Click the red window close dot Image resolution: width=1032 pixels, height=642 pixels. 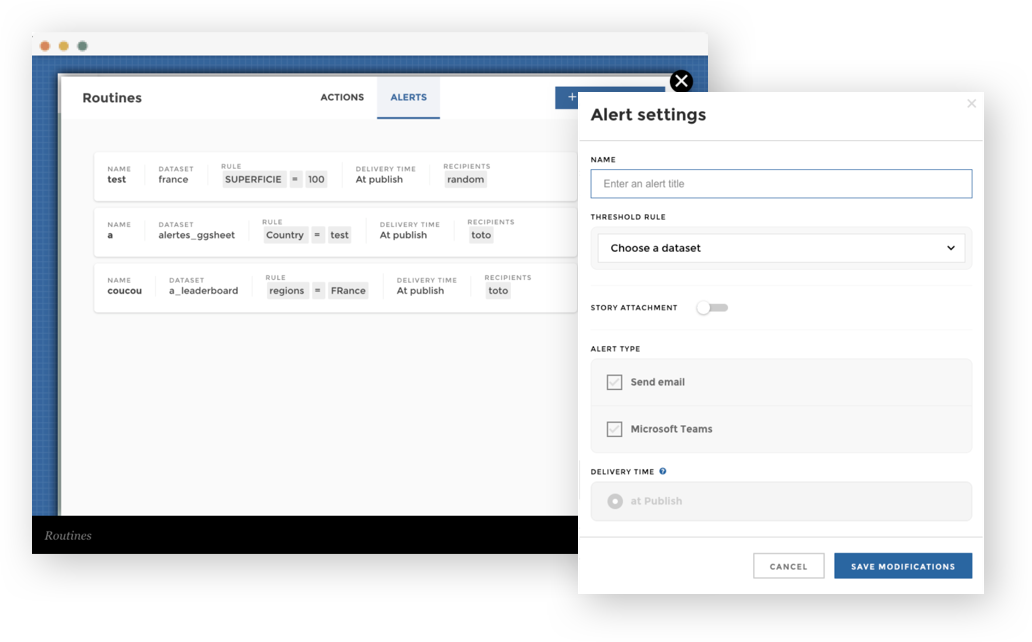click(x=45, y=46)
